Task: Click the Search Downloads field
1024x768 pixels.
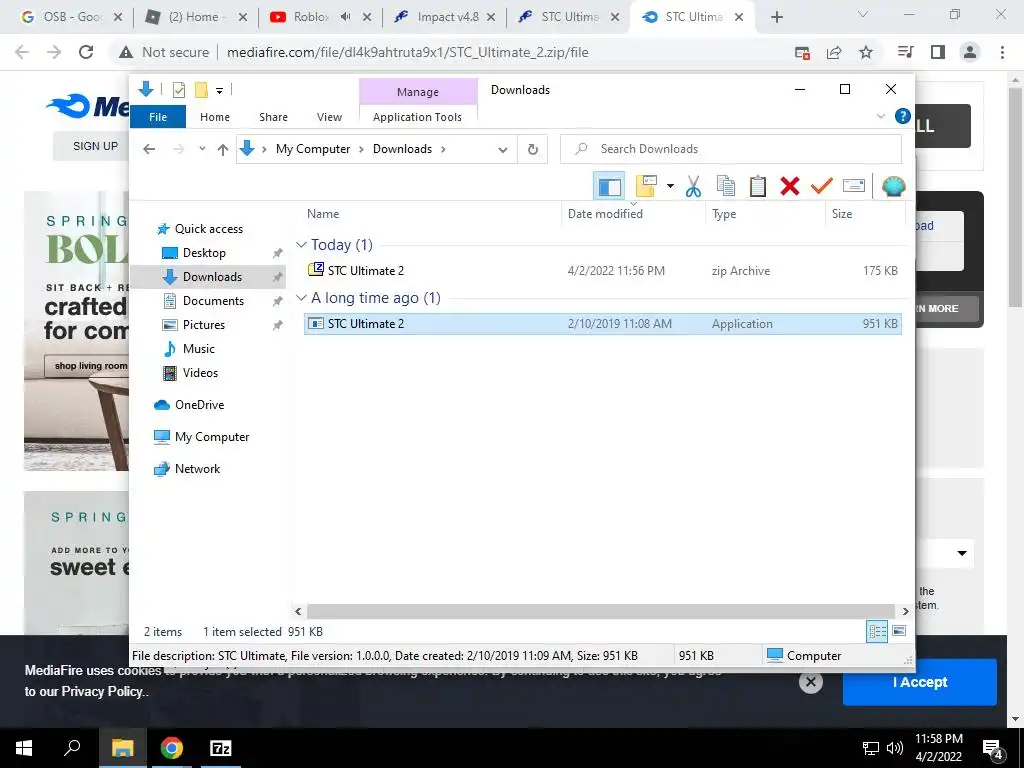Action: (x=731, y=149)
